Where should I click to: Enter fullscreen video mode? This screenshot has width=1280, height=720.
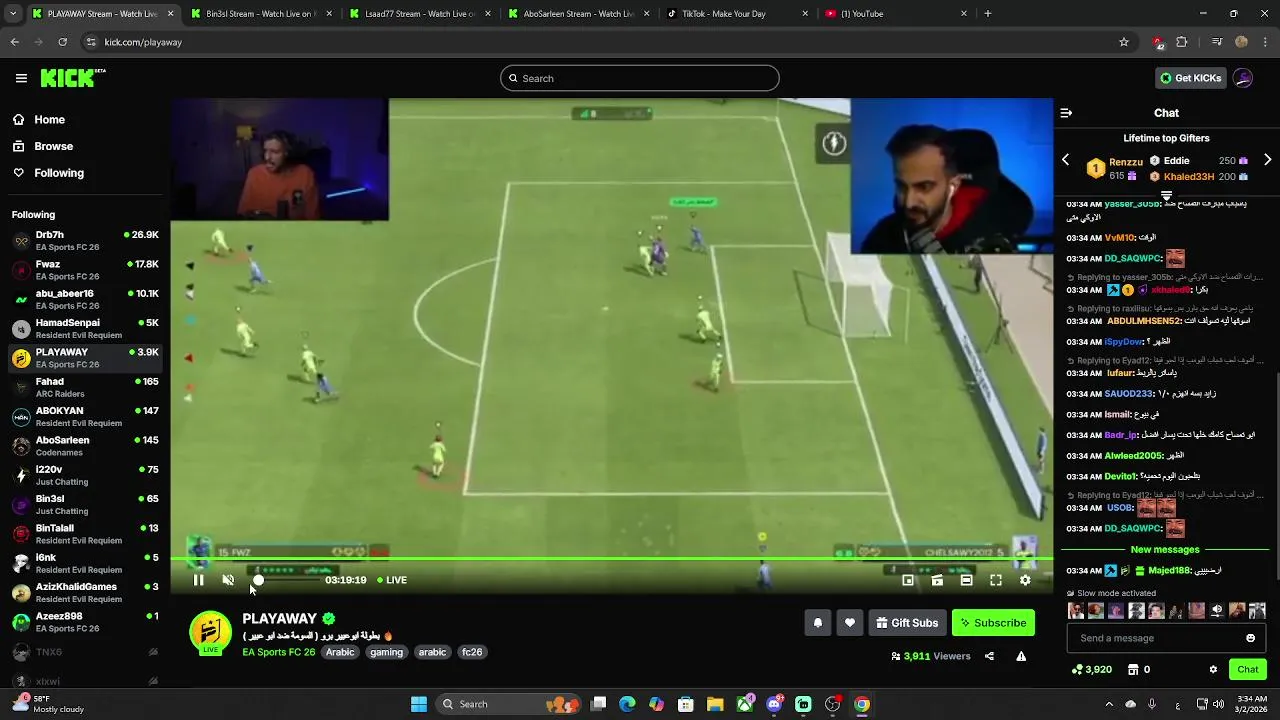pos(996,580)
